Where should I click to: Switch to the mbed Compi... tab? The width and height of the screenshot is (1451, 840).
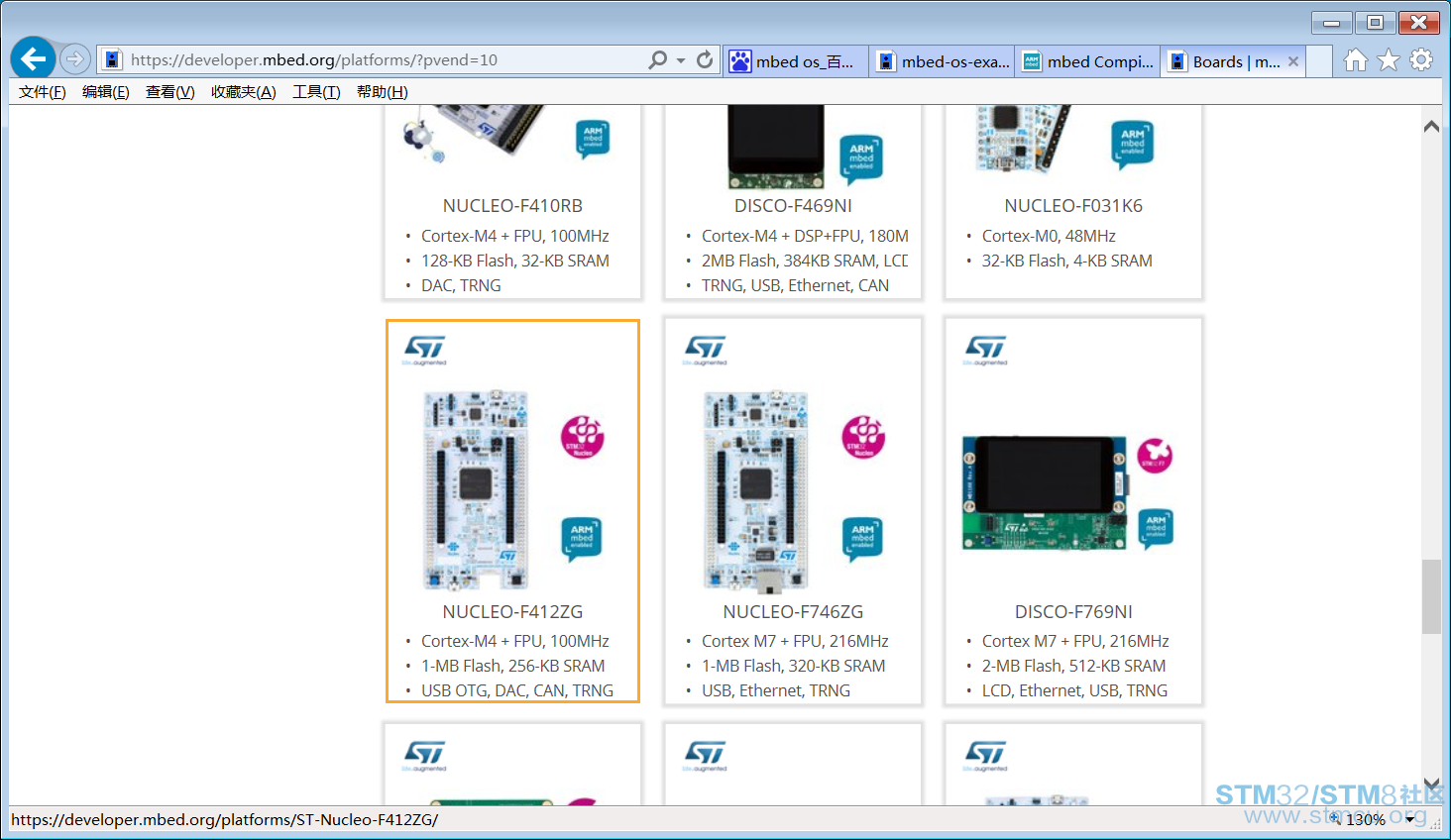1088,61
